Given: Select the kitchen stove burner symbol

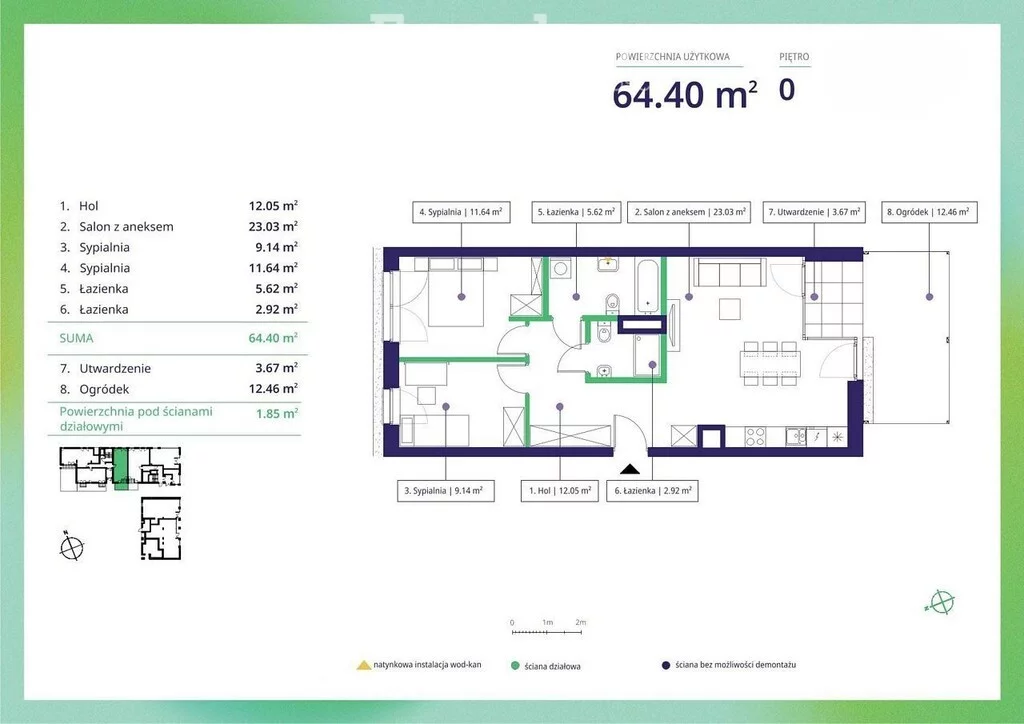Looking at the screenshot, I should [x=756, y=436].
